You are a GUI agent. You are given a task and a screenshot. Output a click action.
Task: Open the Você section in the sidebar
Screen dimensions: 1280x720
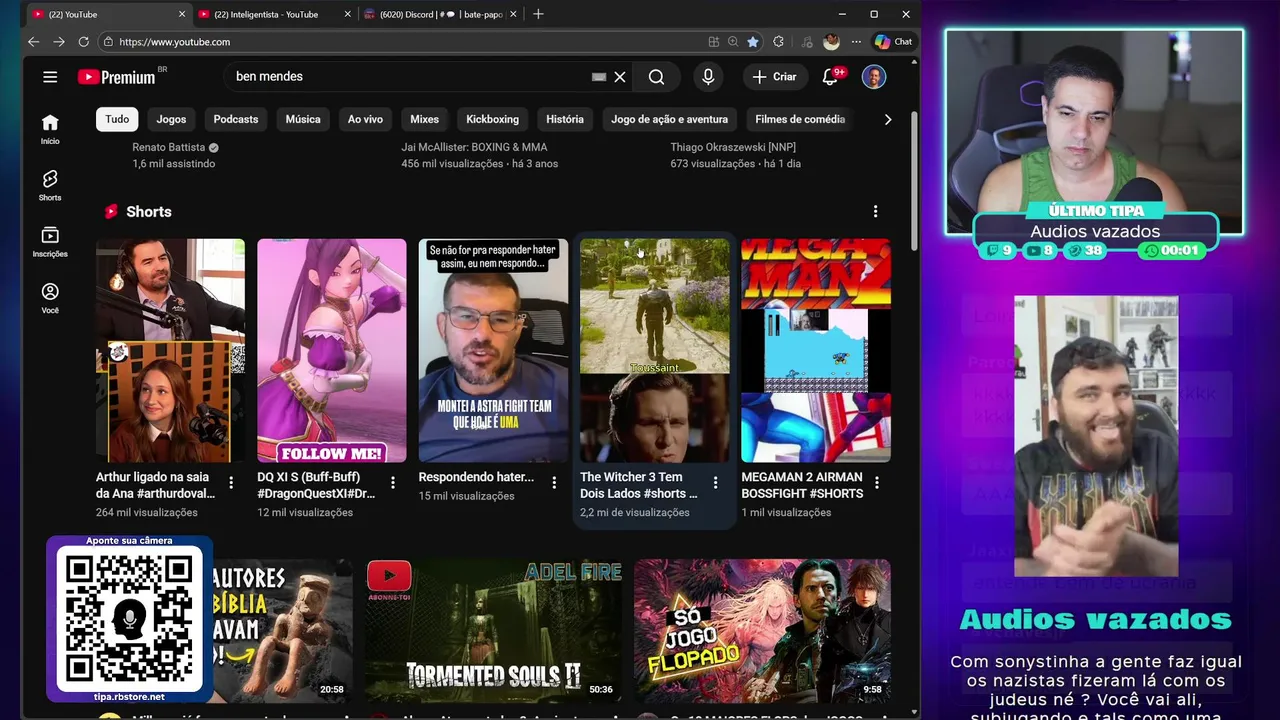point(50,298)
